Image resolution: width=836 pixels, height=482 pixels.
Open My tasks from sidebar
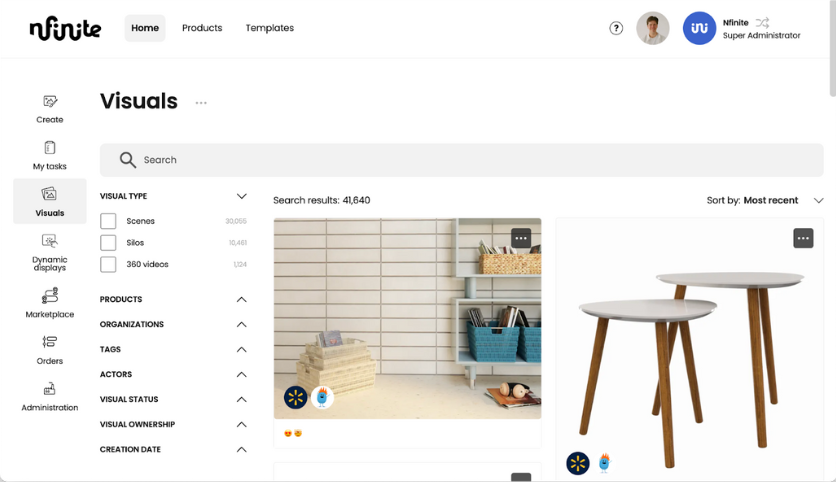click(x=50, y=155)
